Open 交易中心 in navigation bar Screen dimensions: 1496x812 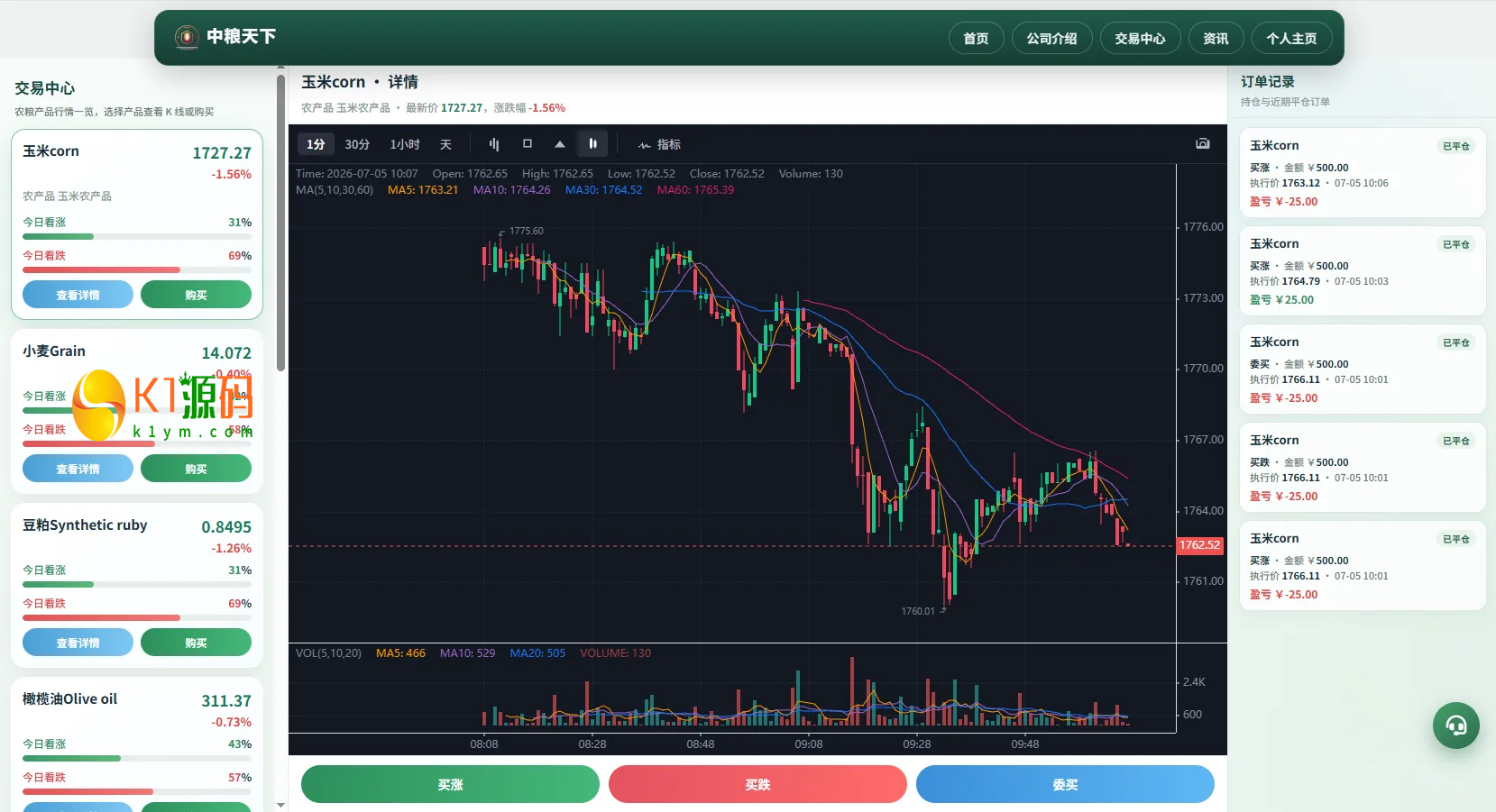point(1140,38)
